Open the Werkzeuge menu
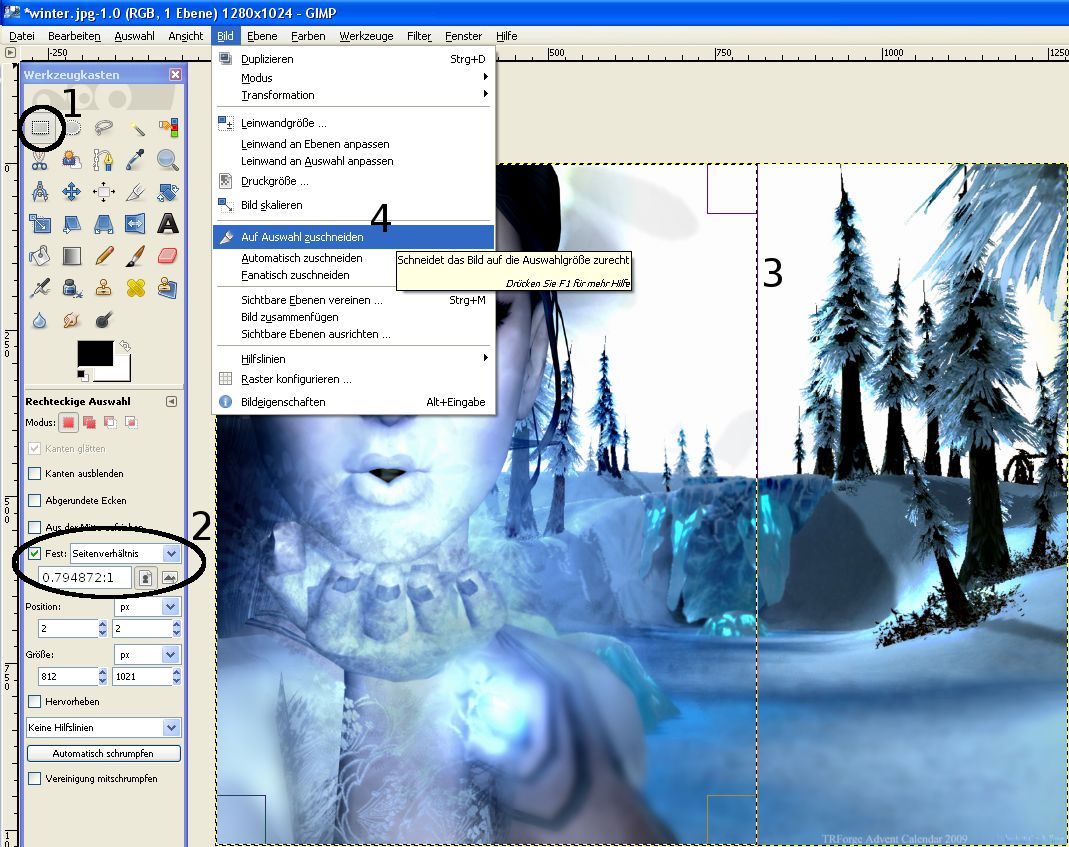The image size is (1069, 847). pyautogui.click(x=366, y=36)
